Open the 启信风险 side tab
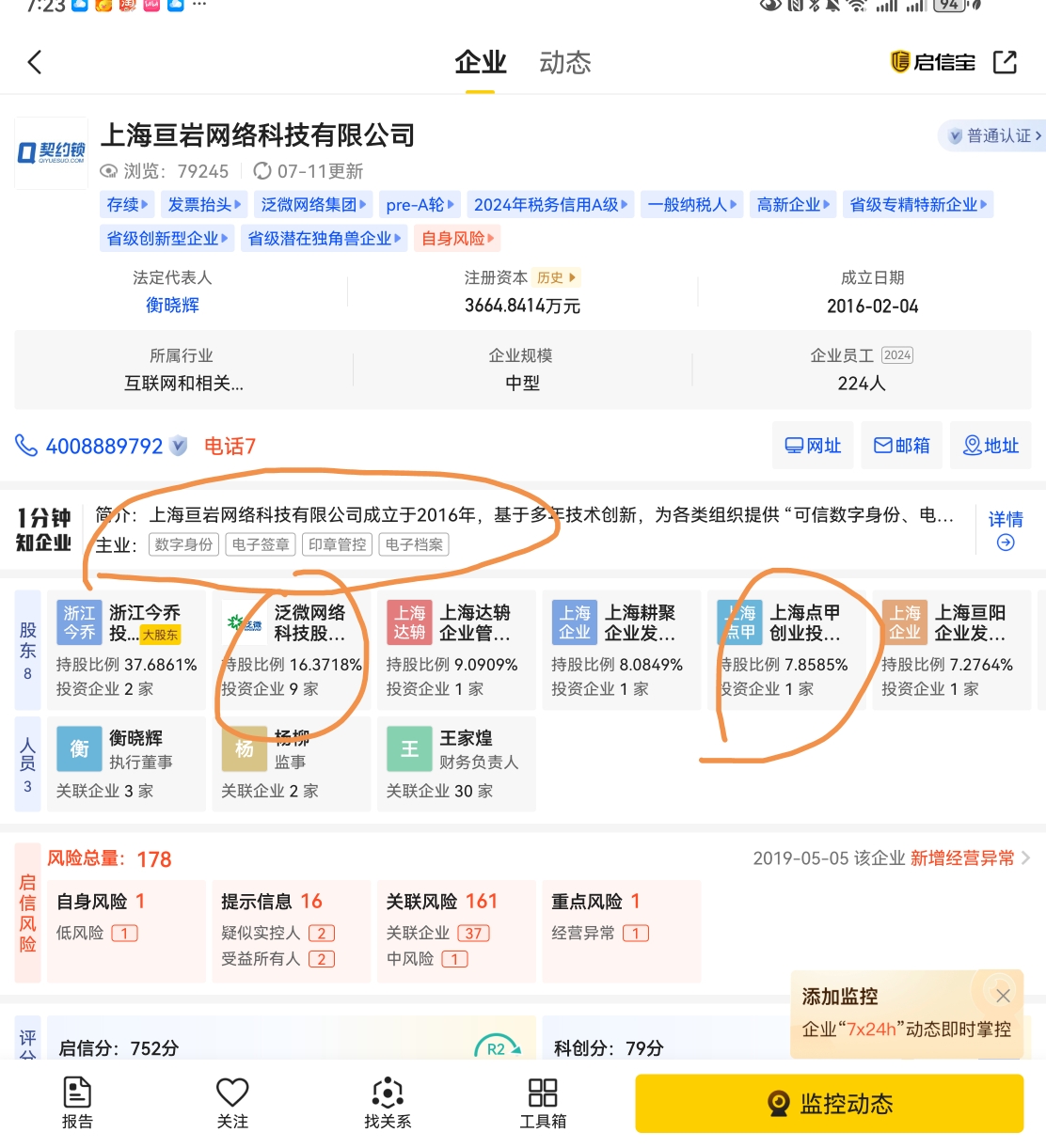The height and width of the screenshot is (1148, 1046). click(x=27, y=912)
